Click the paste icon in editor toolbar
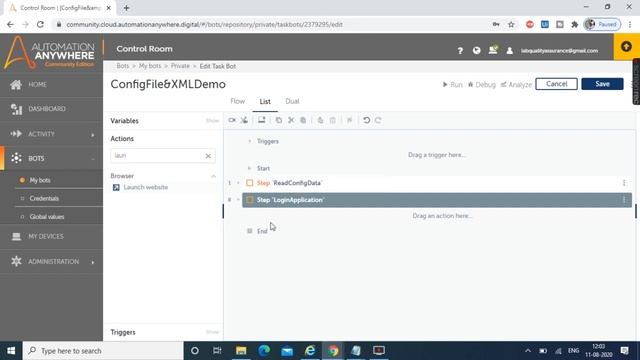The height and width of the screenshot is (360, 640). [x=303, y=120]
